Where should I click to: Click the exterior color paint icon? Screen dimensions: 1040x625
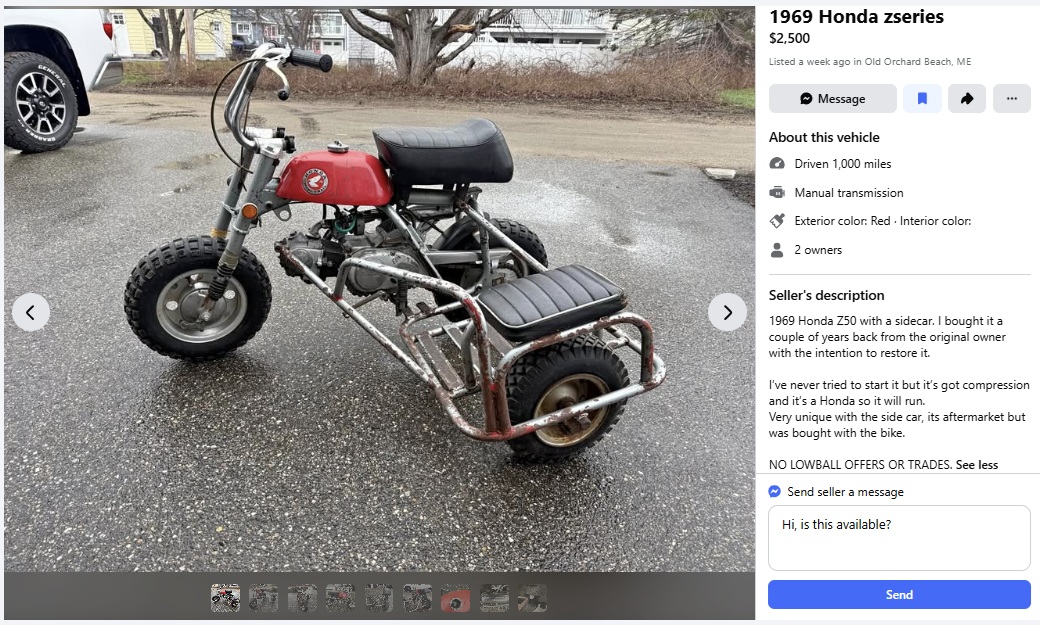777,221
